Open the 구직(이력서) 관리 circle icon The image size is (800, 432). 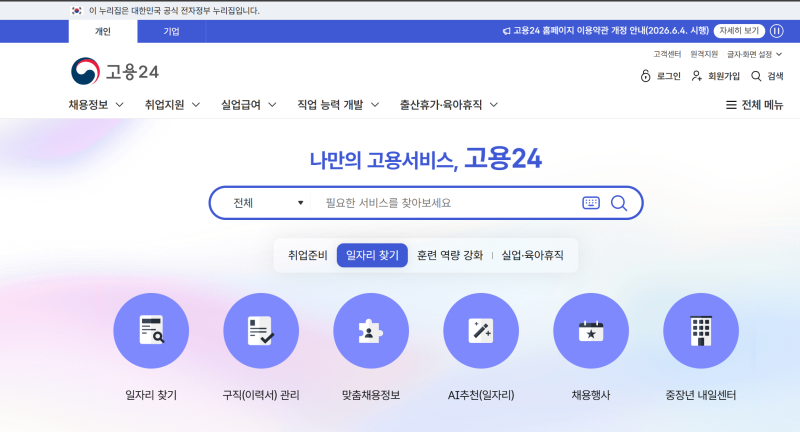pyautogui.click(x=261, y=331)
